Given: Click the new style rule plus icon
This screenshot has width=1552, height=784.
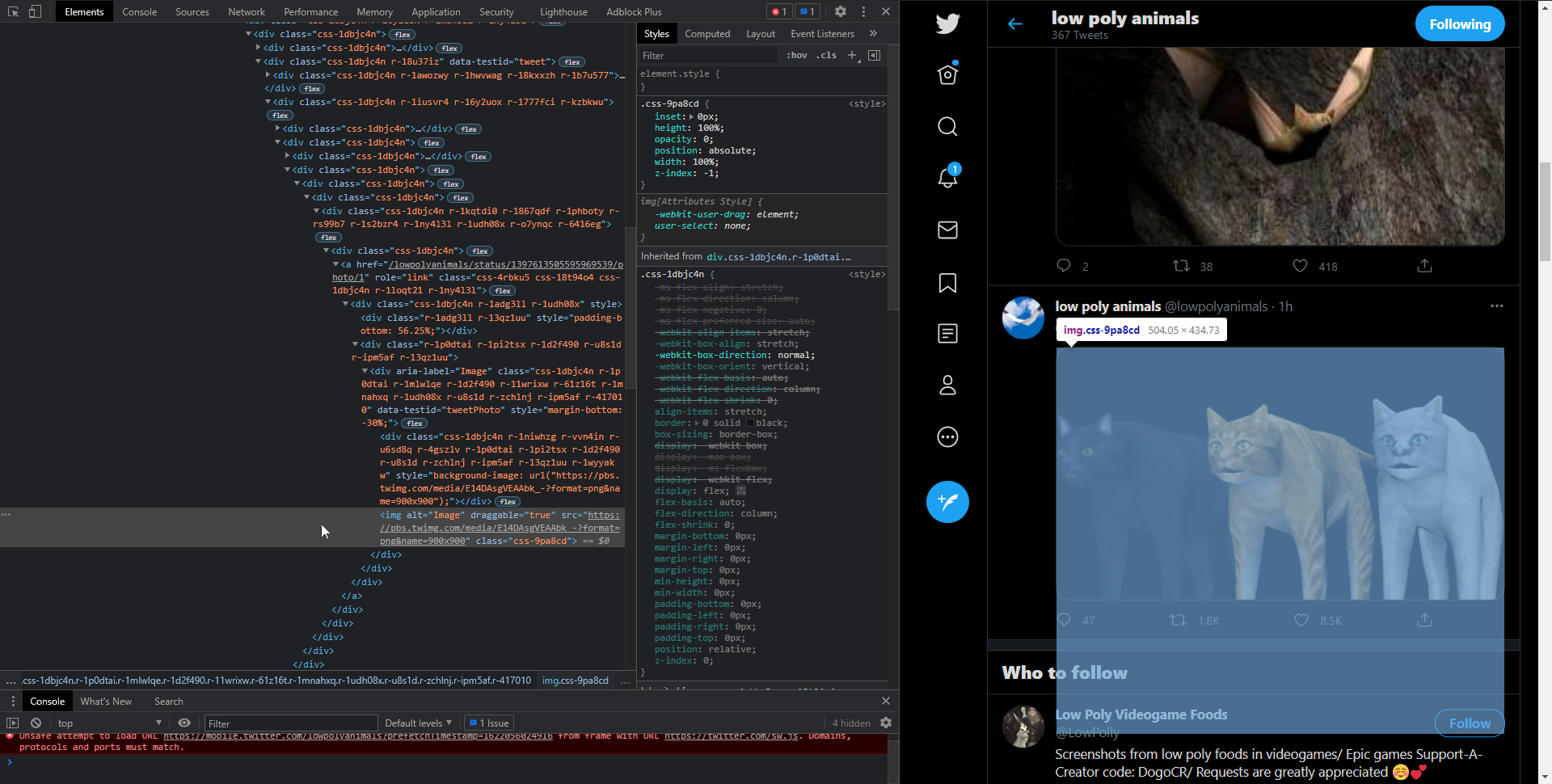Looking at the screenshot, I should tap(852, 55).
